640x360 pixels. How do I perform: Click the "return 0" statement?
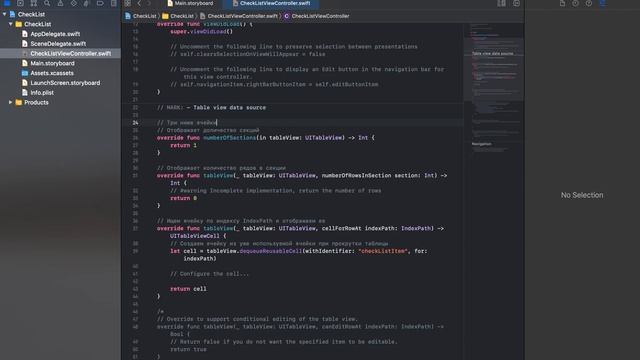point(183,198)
